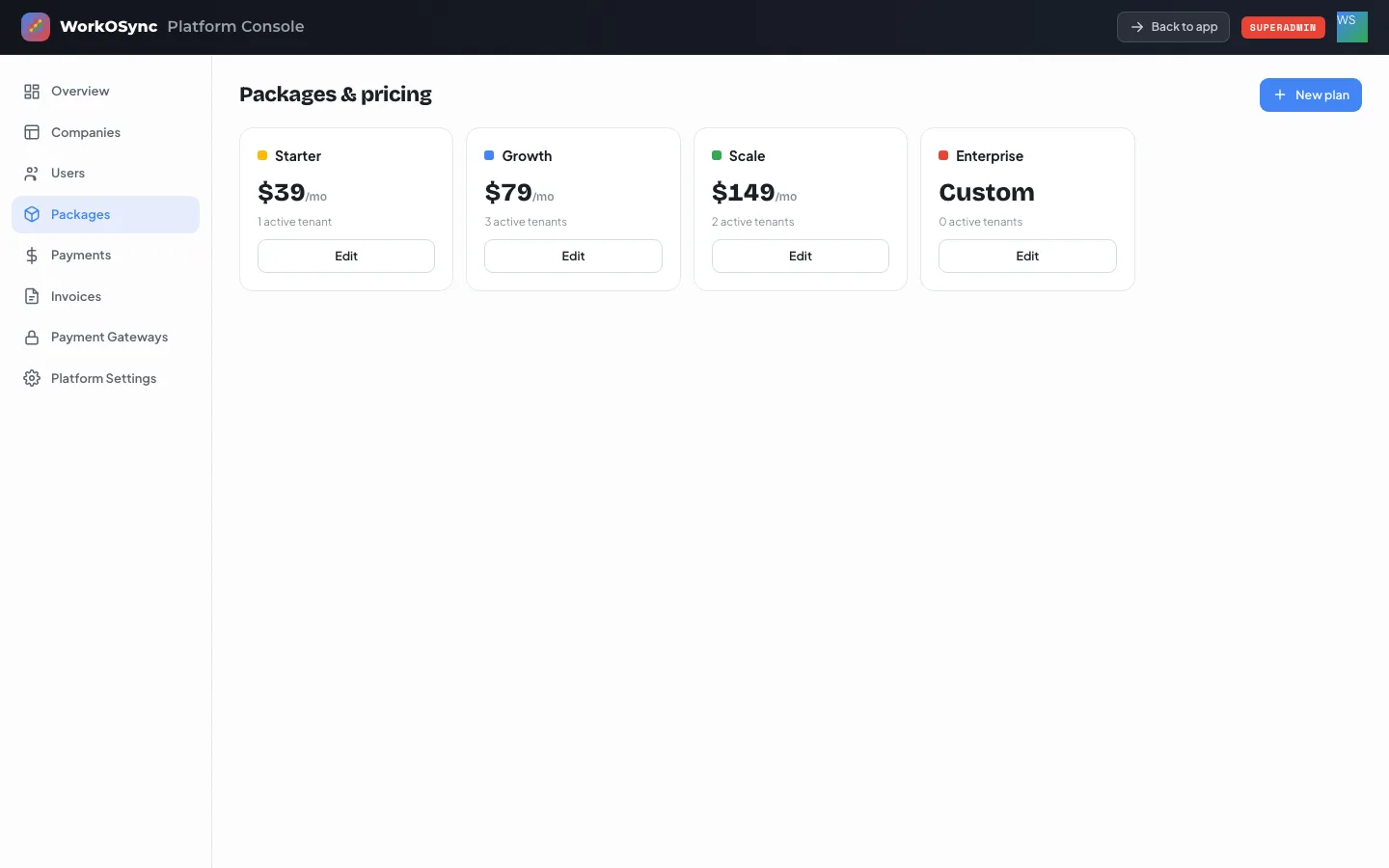
Task: Edit the Starter plan
Action: (346, 256)
